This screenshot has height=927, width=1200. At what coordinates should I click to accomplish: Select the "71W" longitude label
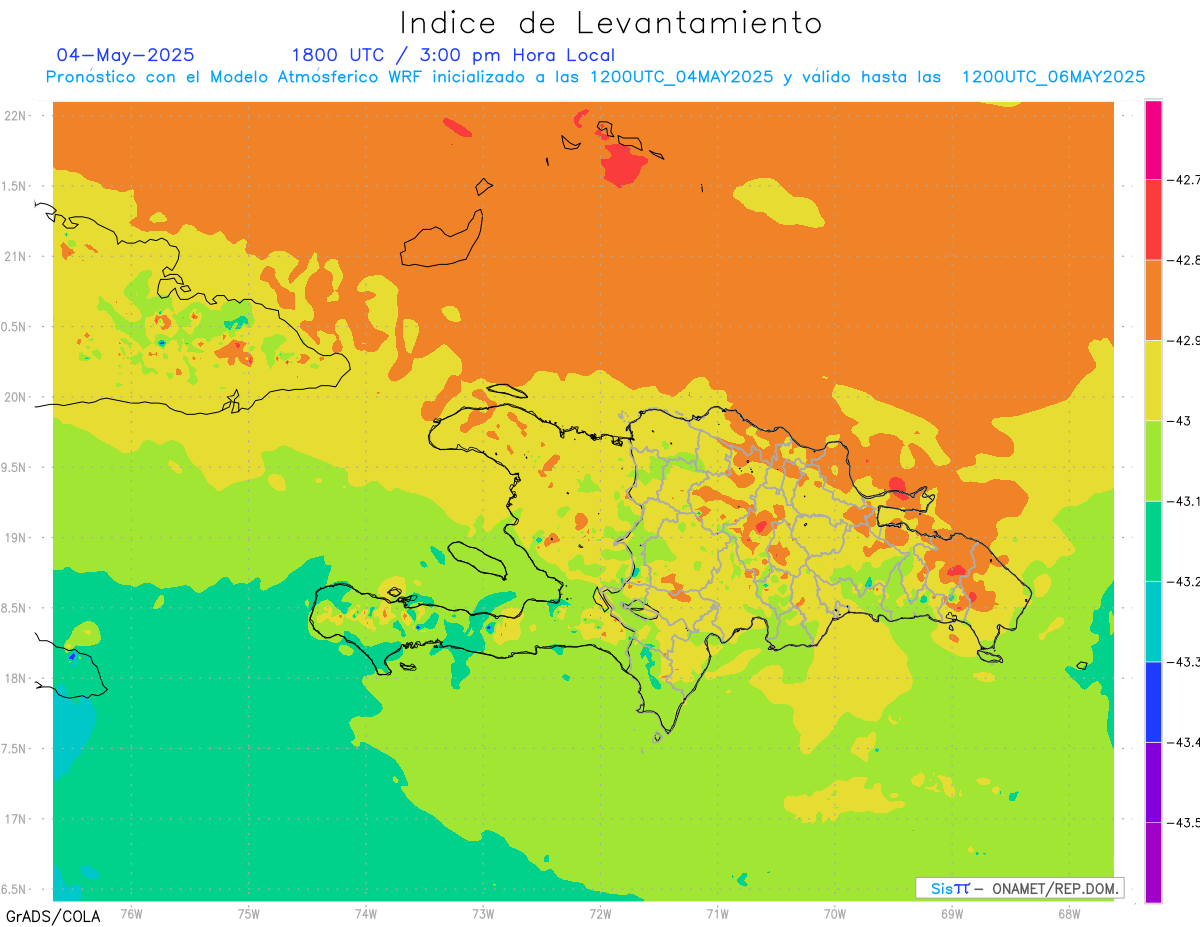click(x=717, y=913)
